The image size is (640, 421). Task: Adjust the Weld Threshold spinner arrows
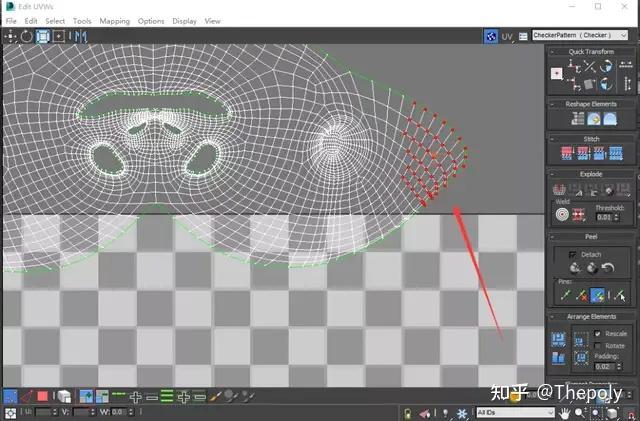point(617,218)
